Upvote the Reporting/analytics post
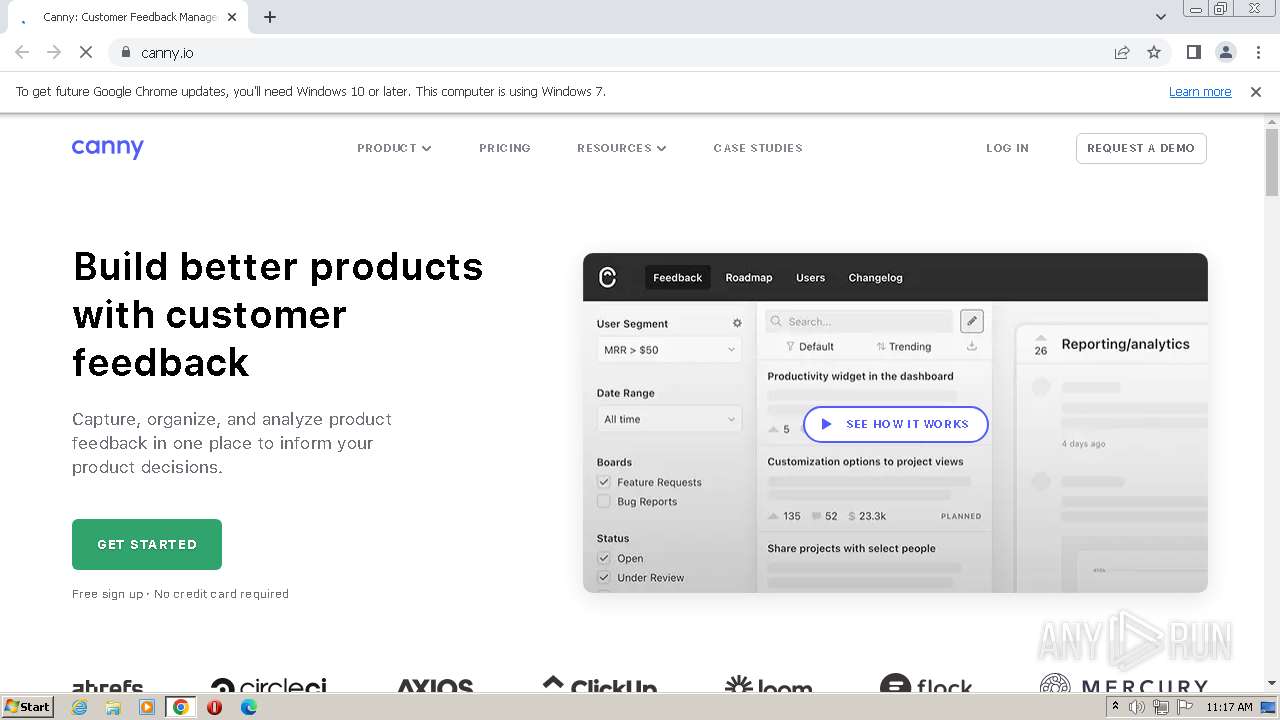The height and width of the screenshot is (720, 1280). click(x=1041, y=343)
